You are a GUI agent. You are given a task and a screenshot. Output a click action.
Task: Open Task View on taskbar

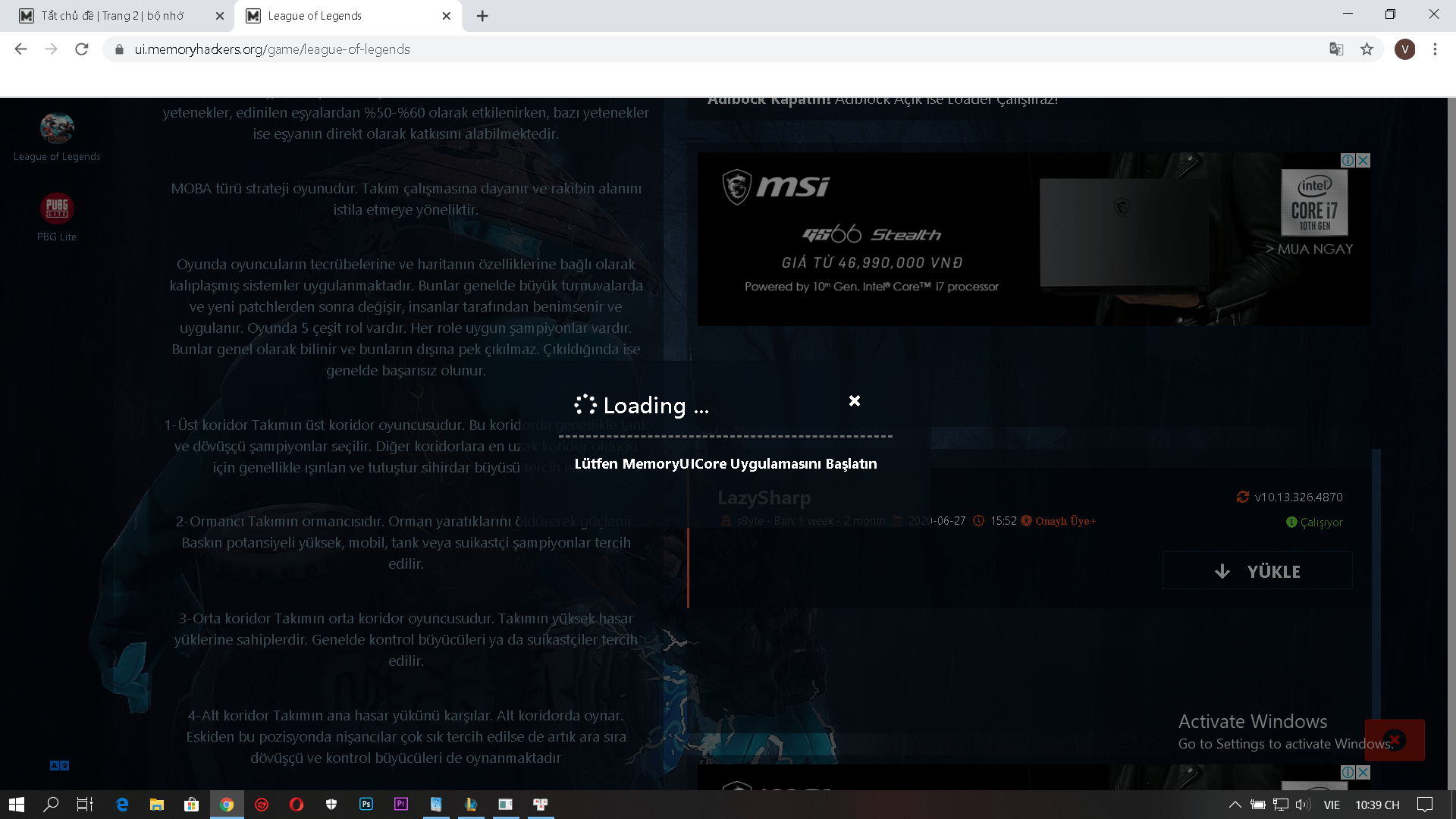[85, 805]
